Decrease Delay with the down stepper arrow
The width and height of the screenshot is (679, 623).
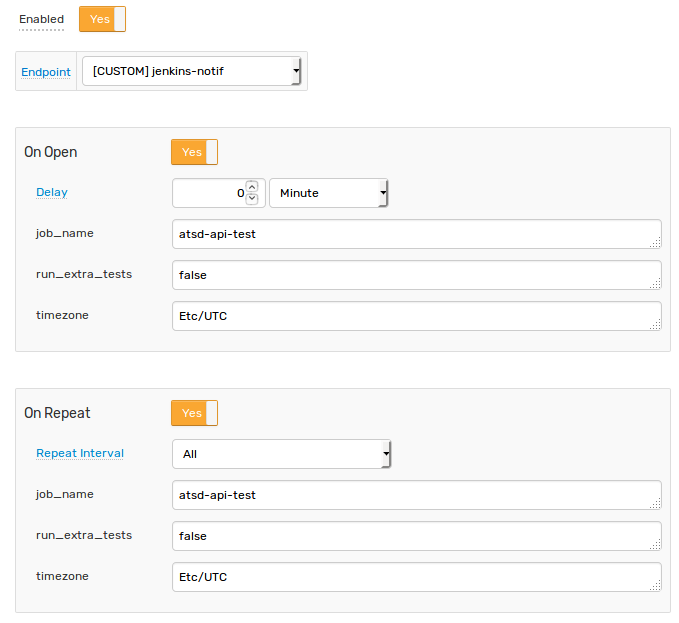tap(252, 199)
